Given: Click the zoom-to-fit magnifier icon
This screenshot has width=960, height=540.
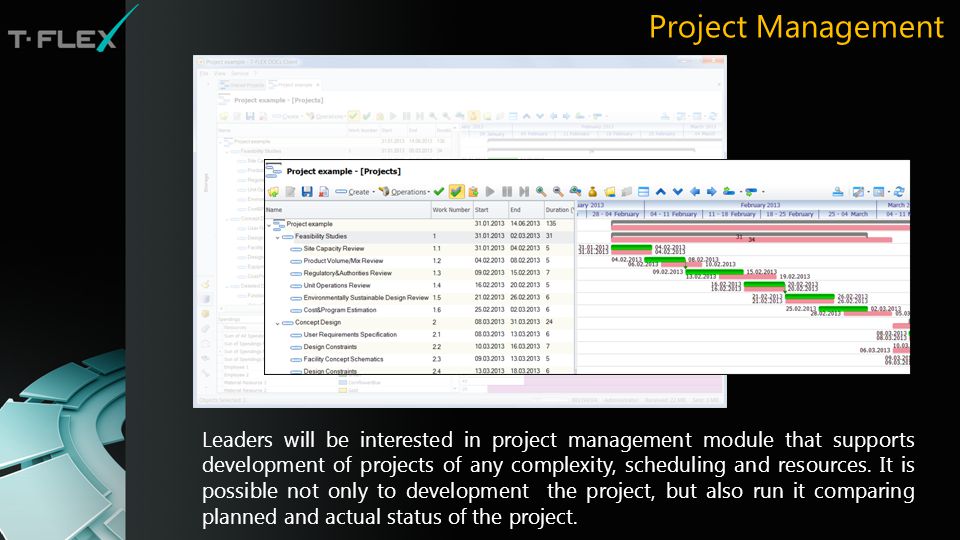Looking at the screenshot, I should click(575, 192).
